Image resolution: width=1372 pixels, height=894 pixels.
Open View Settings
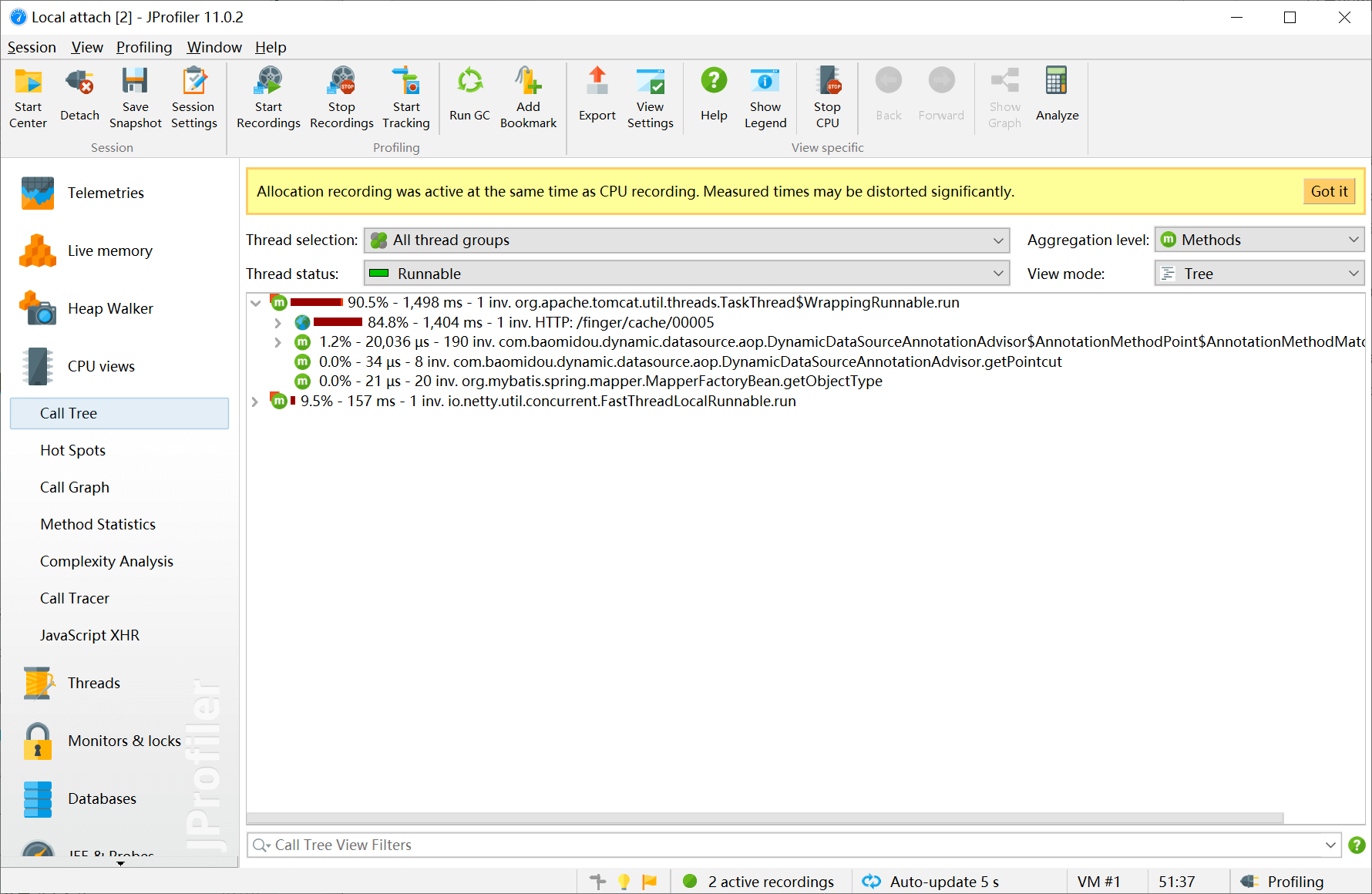[x=651, y=99]
